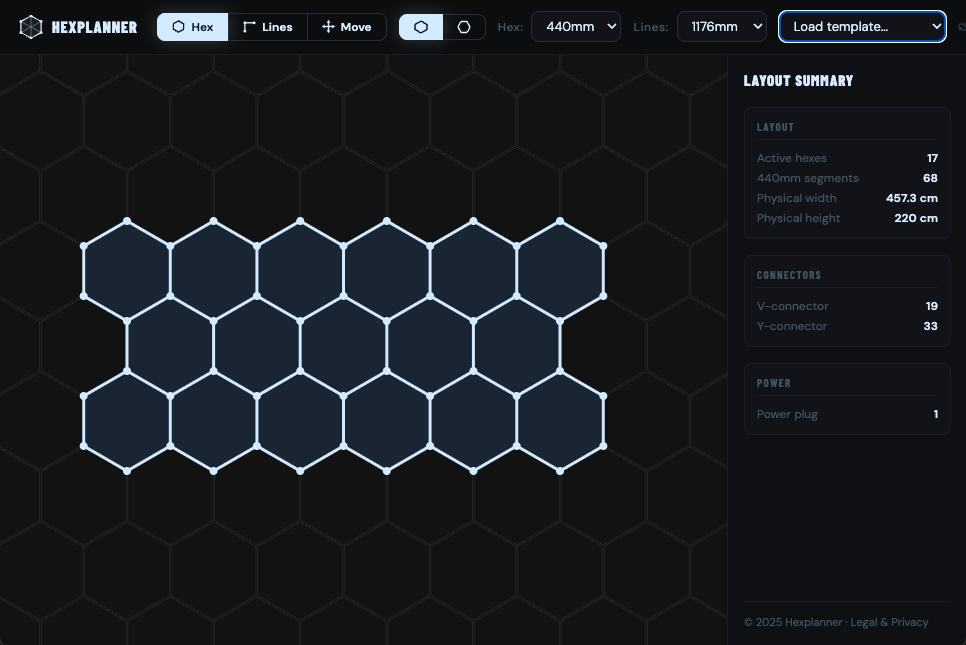
Task: Open the Legal & Privacy link
Action: (889, 622)
